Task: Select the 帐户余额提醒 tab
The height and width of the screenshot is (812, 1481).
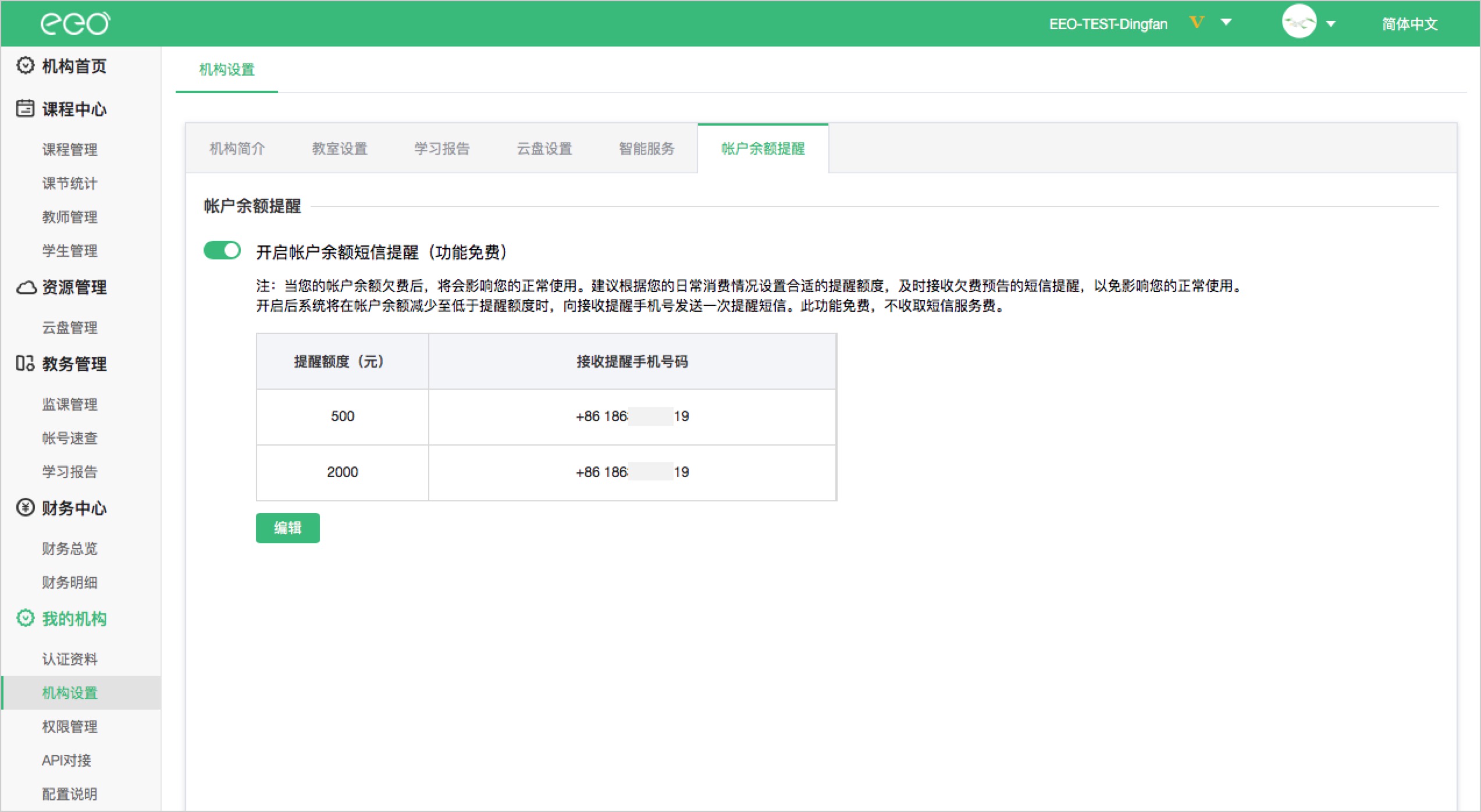Action: click(763, 148)
